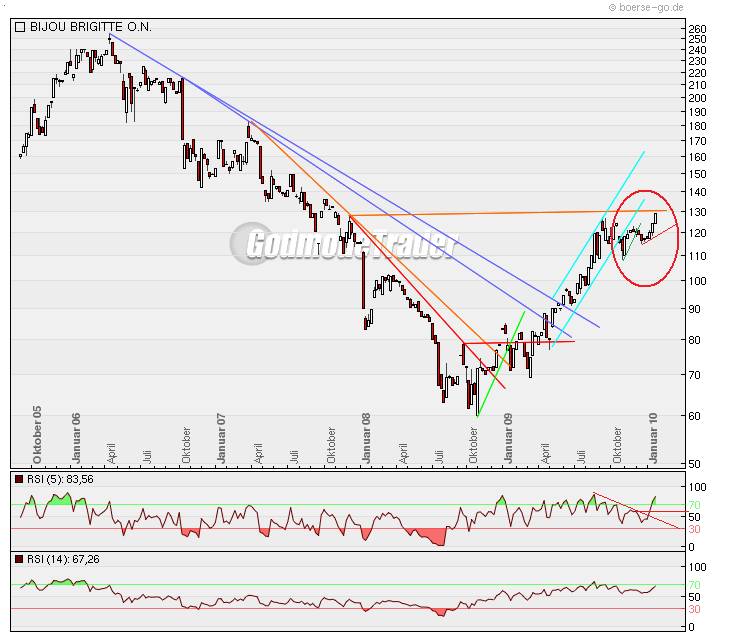Image resolution: width=730 pixels, height=641 pixels.
Task: Select the RSI (14): 67,26 label
Action: coord(63,559)
